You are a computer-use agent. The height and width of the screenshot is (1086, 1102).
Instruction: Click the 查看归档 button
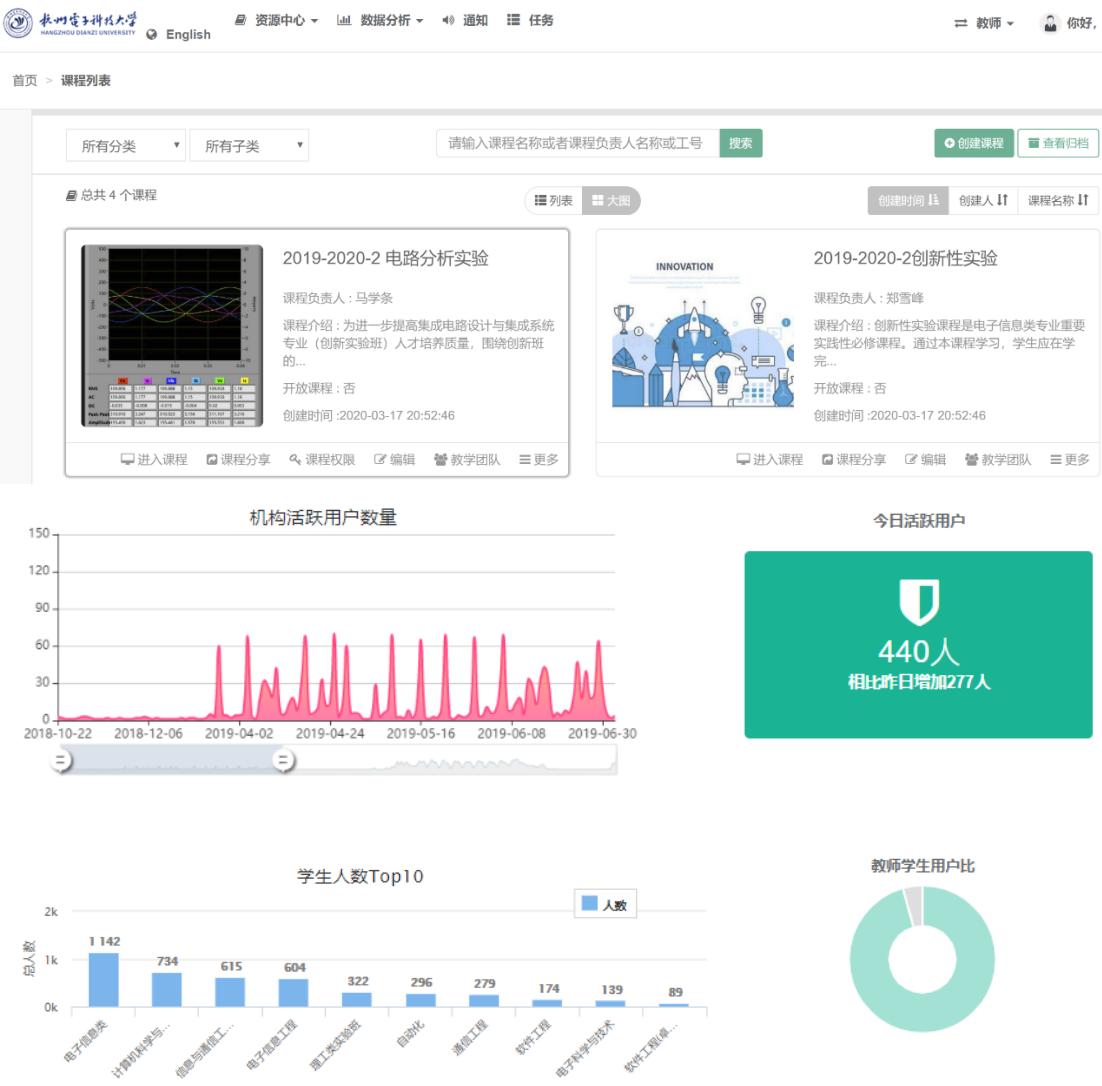[1057, 143]
